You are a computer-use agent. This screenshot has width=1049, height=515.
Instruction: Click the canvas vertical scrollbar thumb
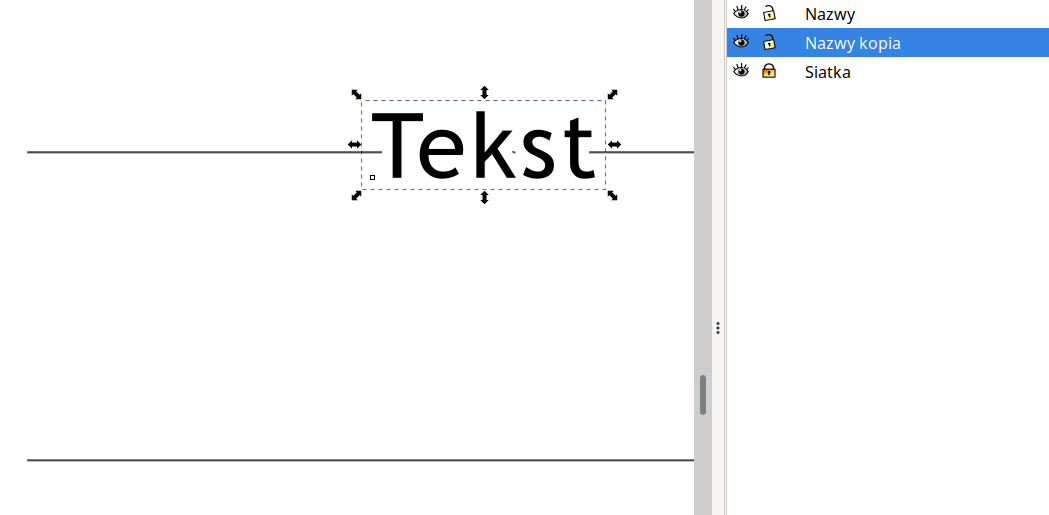point(703,395)
